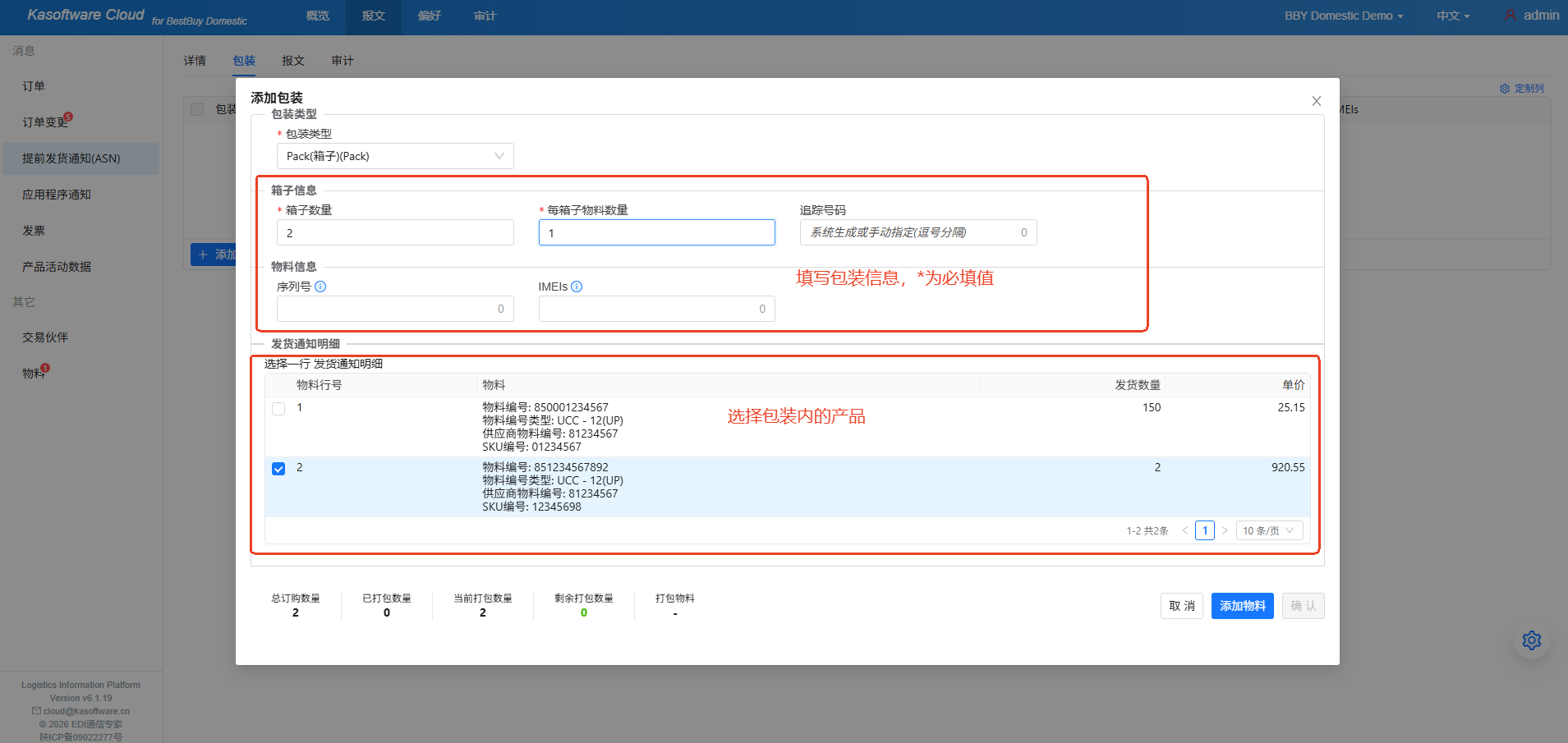Image resolution: width=1568 pixels, height=743 pixels.
Task: Check the checkbox for 物料行号 1
Action: pos(278,408)
